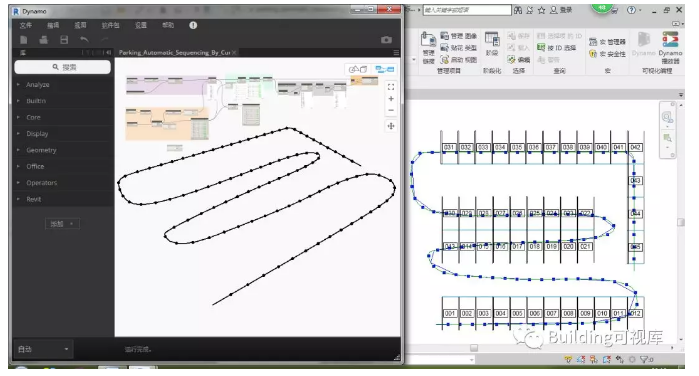Image resolution: width=699 pixels, height=376 pixels.
Task: Click parking space tag 042 in Revit view
Action: point(635,147)
